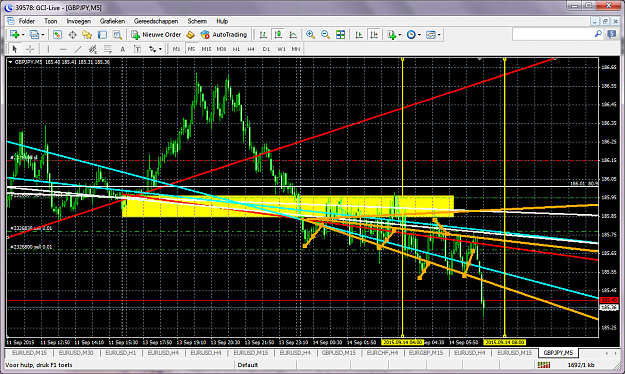Switch to the GBPUSD,M15 chart tab
This screenshot has width=625, height=374.
[x=338, y=353]
